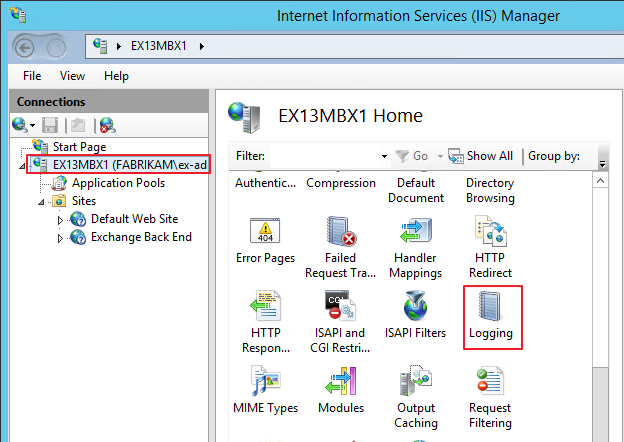Open the toolbar overflow options arrow
This screenshot has height=442, width=624.
point(603,164)
